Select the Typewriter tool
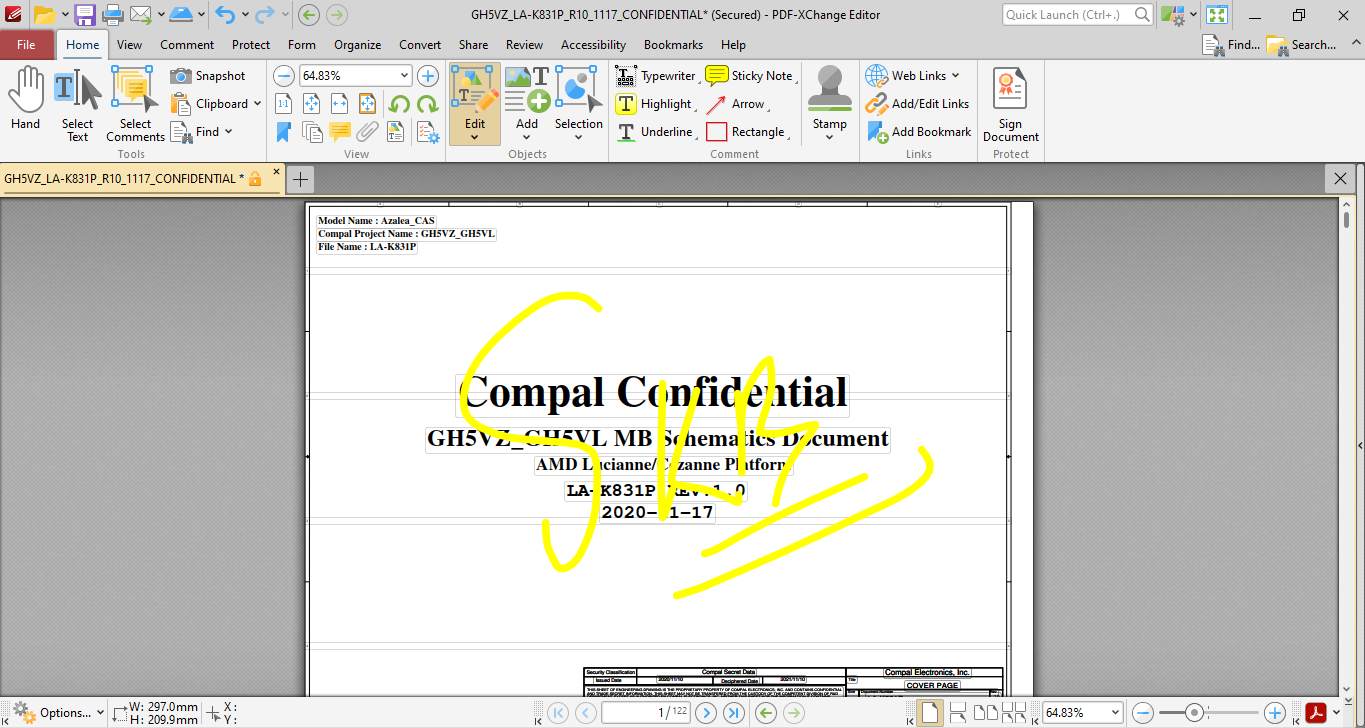The width and height of the screenshot is (1365, 728). coord(656,76)
